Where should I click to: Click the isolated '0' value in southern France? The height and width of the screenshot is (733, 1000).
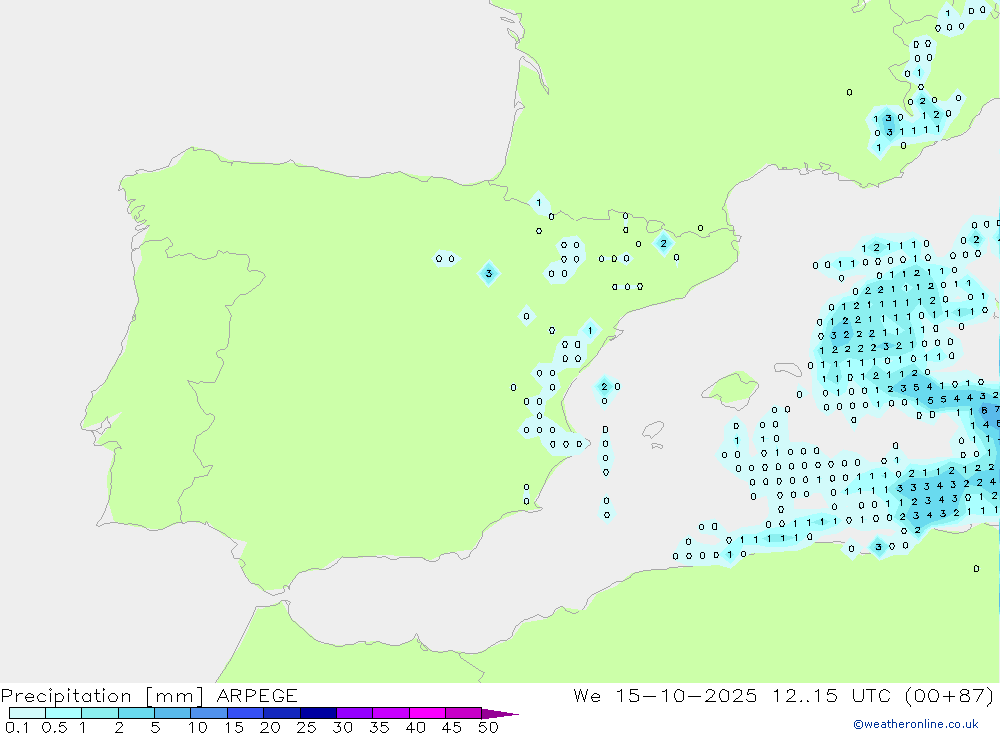coord(849,92)
